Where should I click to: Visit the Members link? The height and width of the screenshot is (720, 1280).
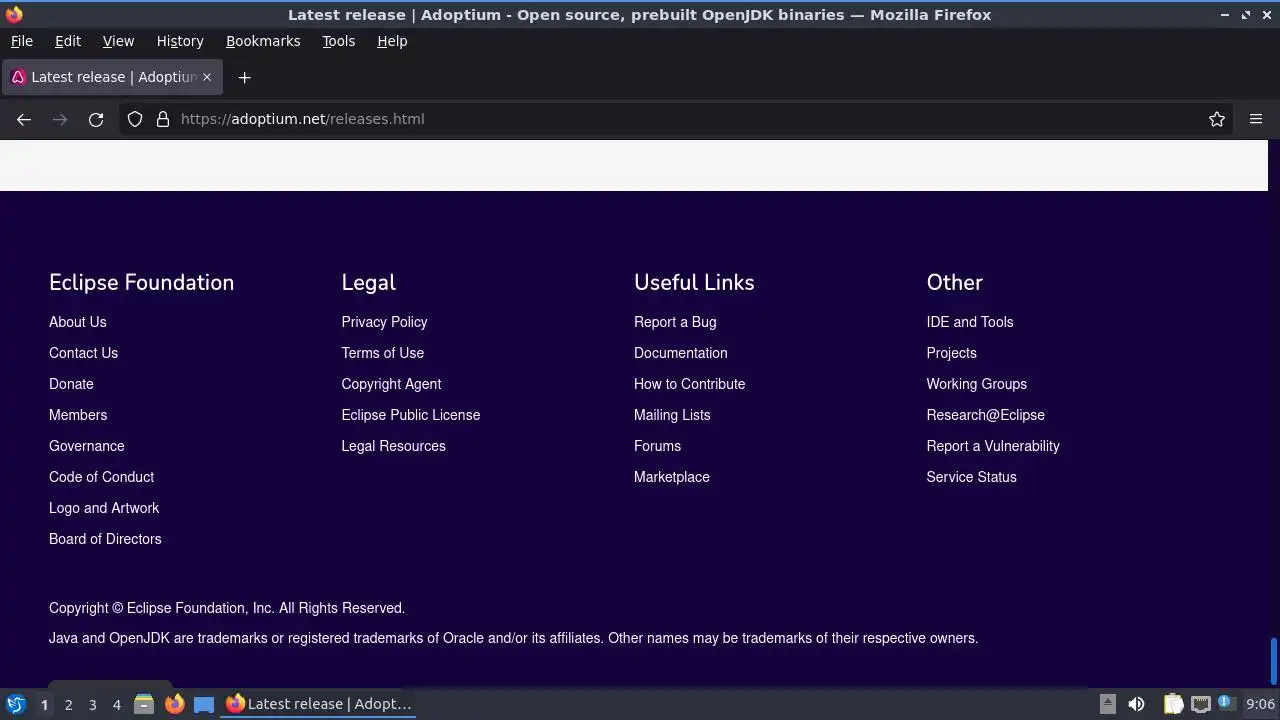78,415
